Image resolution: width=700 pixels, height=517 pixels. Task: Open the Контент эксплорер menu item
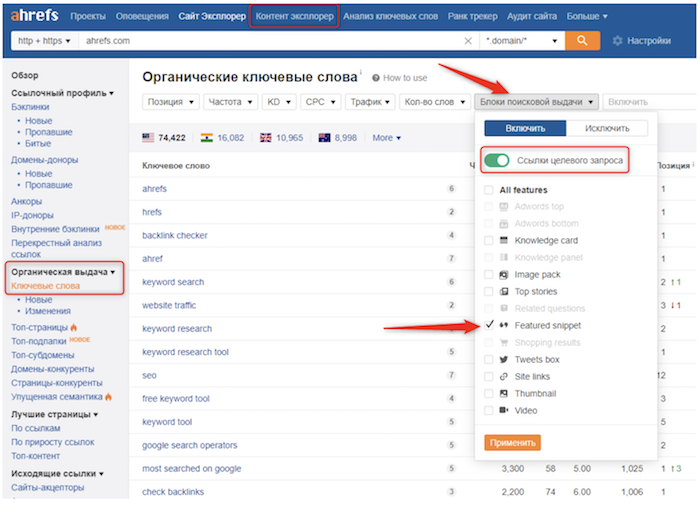294,16
